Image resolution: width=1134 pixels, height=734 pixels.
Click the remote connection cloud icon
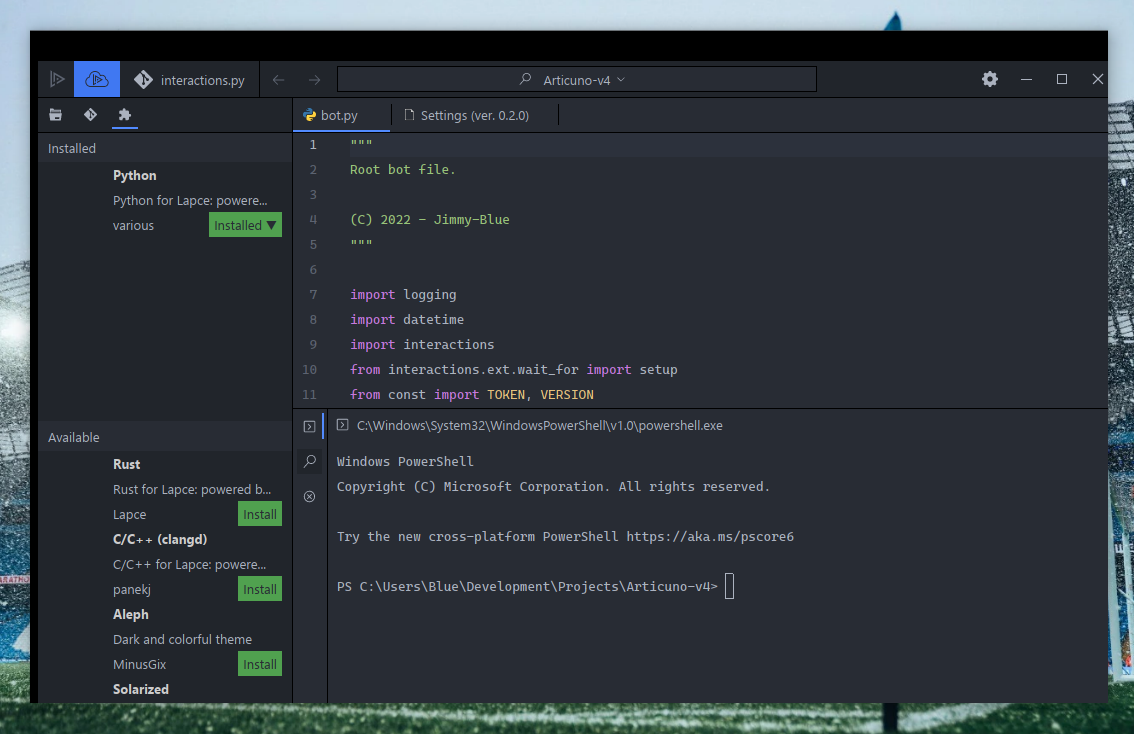(96, 79)
